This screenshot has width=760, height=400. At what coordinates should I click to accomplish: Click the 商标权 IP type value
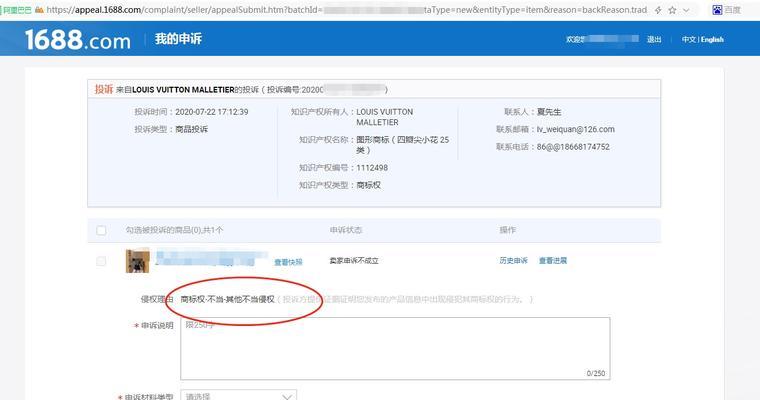tap(368, 185)
